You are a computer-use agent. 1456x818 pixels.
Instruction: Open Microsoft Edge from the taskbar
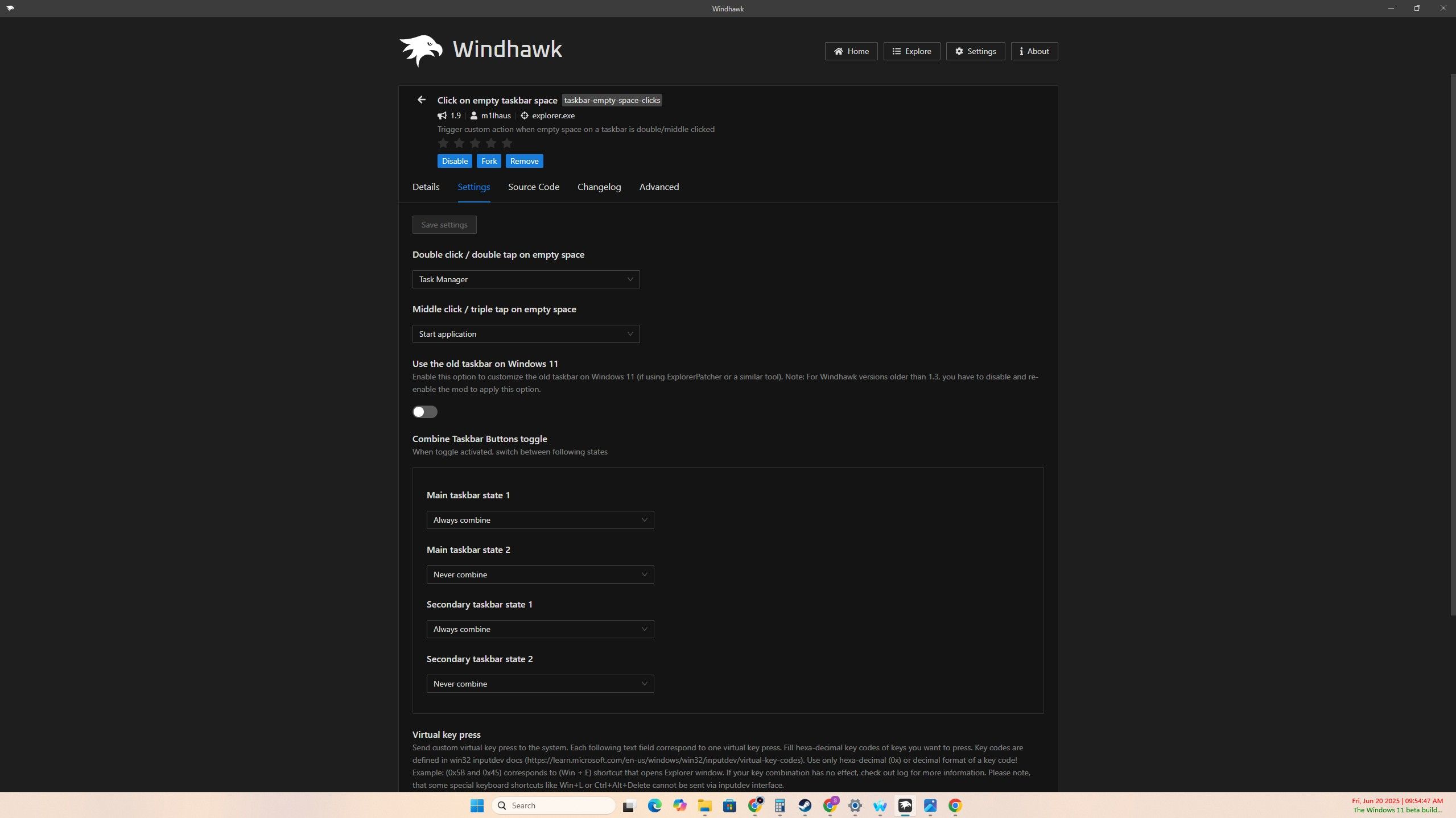coord(654,805)
